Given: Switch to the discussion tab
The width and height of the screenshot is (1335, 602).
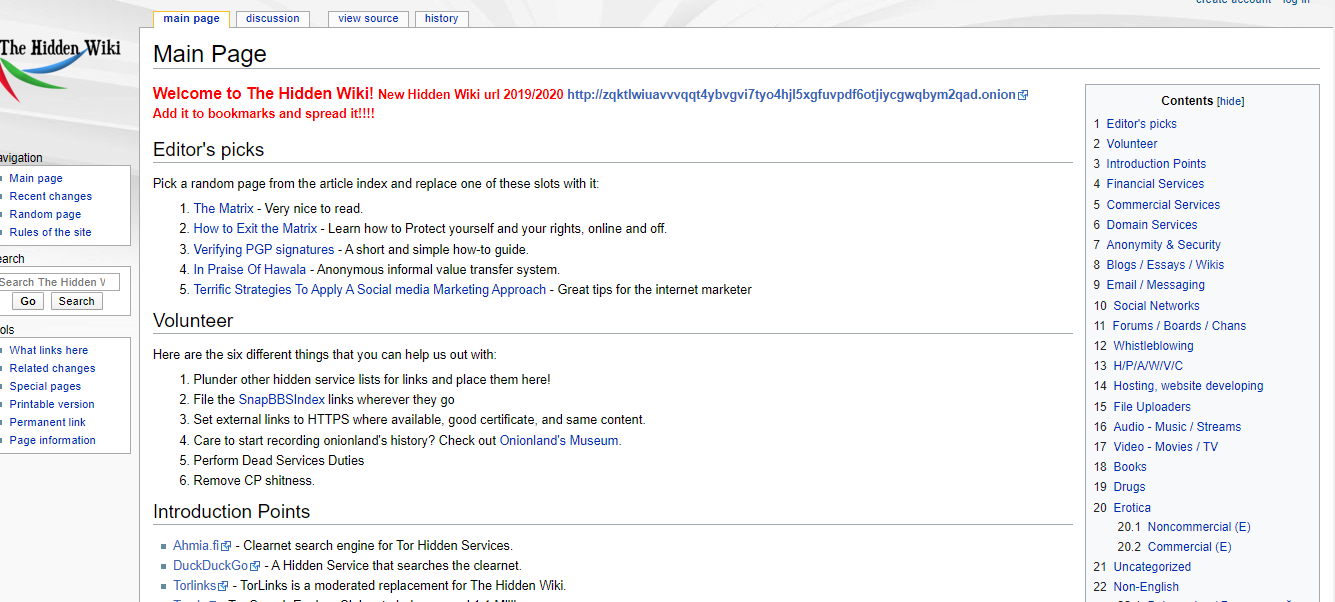Looking at the screenshot, I should point(273,19).
